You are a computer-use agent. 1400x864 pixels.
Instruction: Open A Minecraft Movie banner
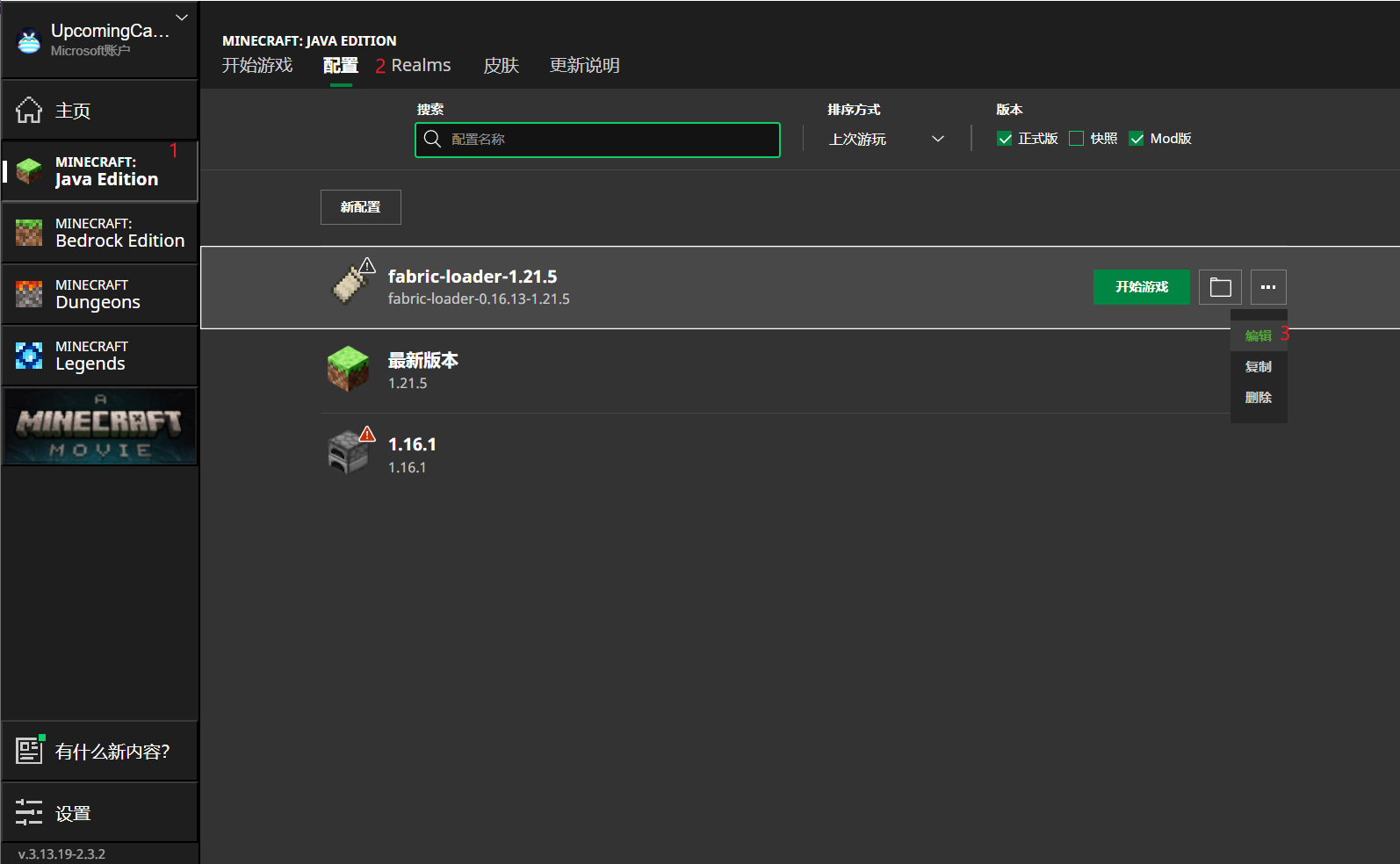coord(100,427)
